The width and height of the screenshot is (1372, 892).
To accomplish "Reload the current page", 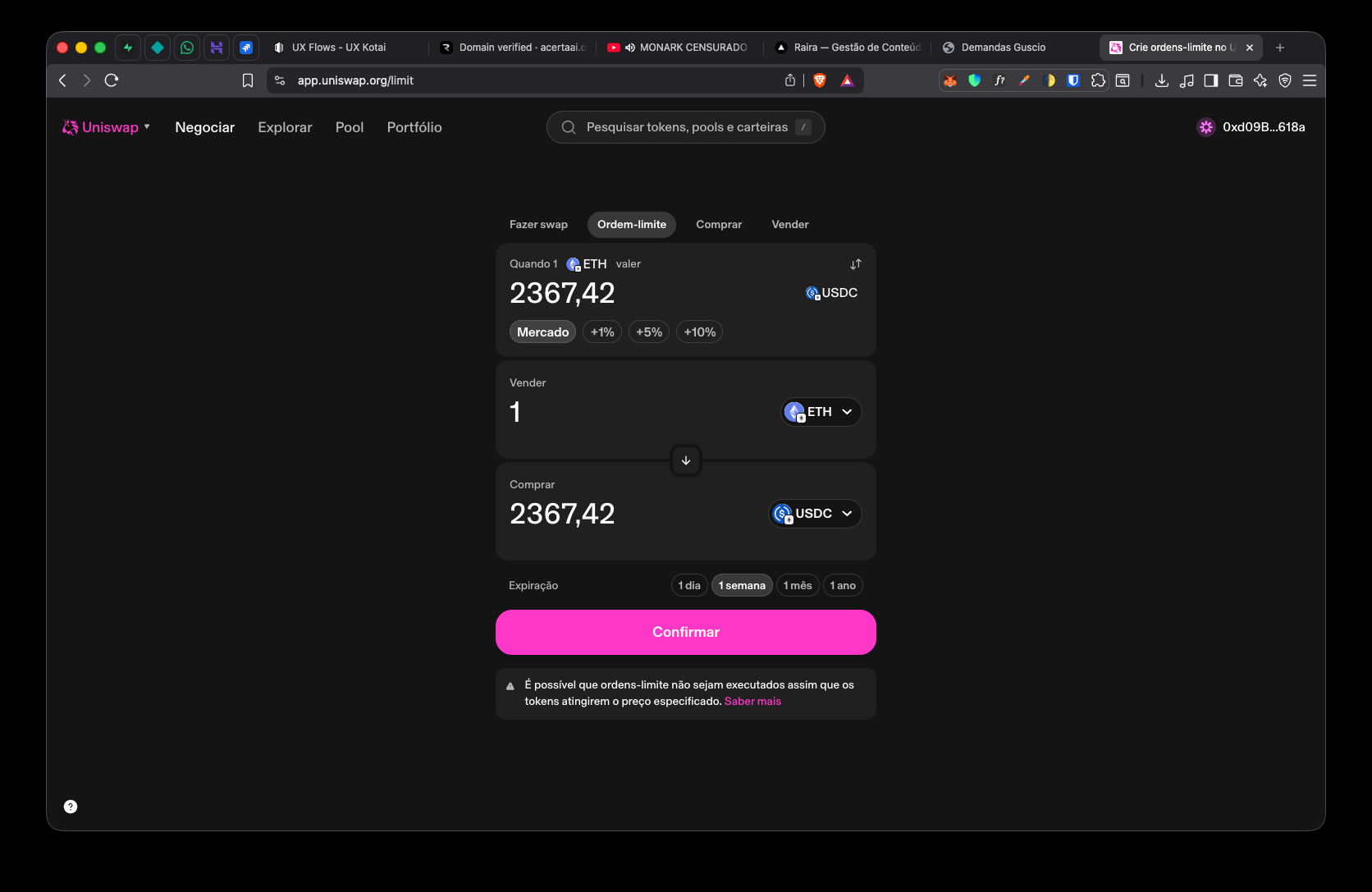I will (112, 80).
